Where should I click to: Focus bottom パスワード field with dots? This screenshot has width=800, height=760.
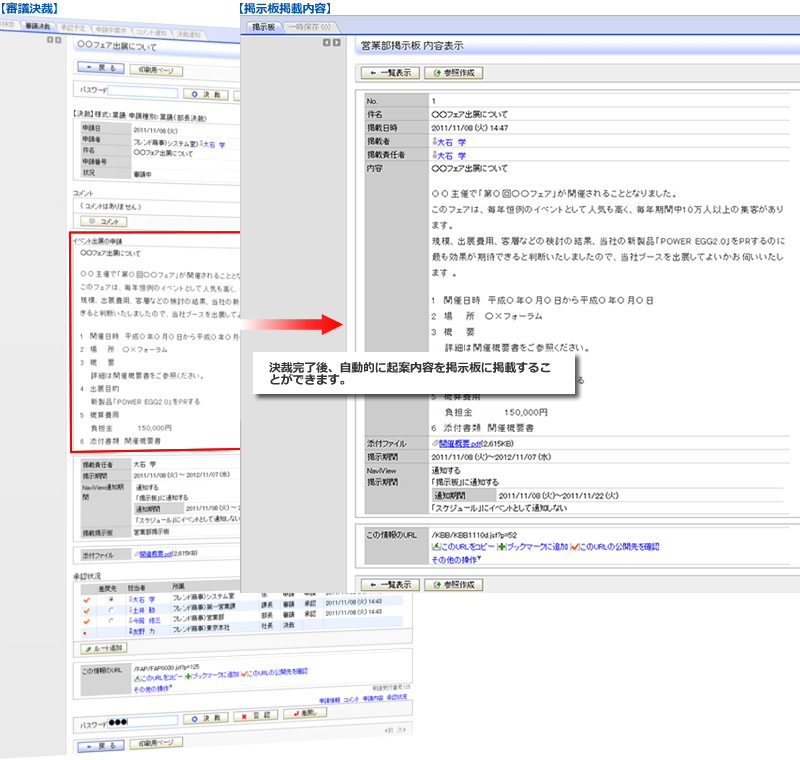[143, 722]
